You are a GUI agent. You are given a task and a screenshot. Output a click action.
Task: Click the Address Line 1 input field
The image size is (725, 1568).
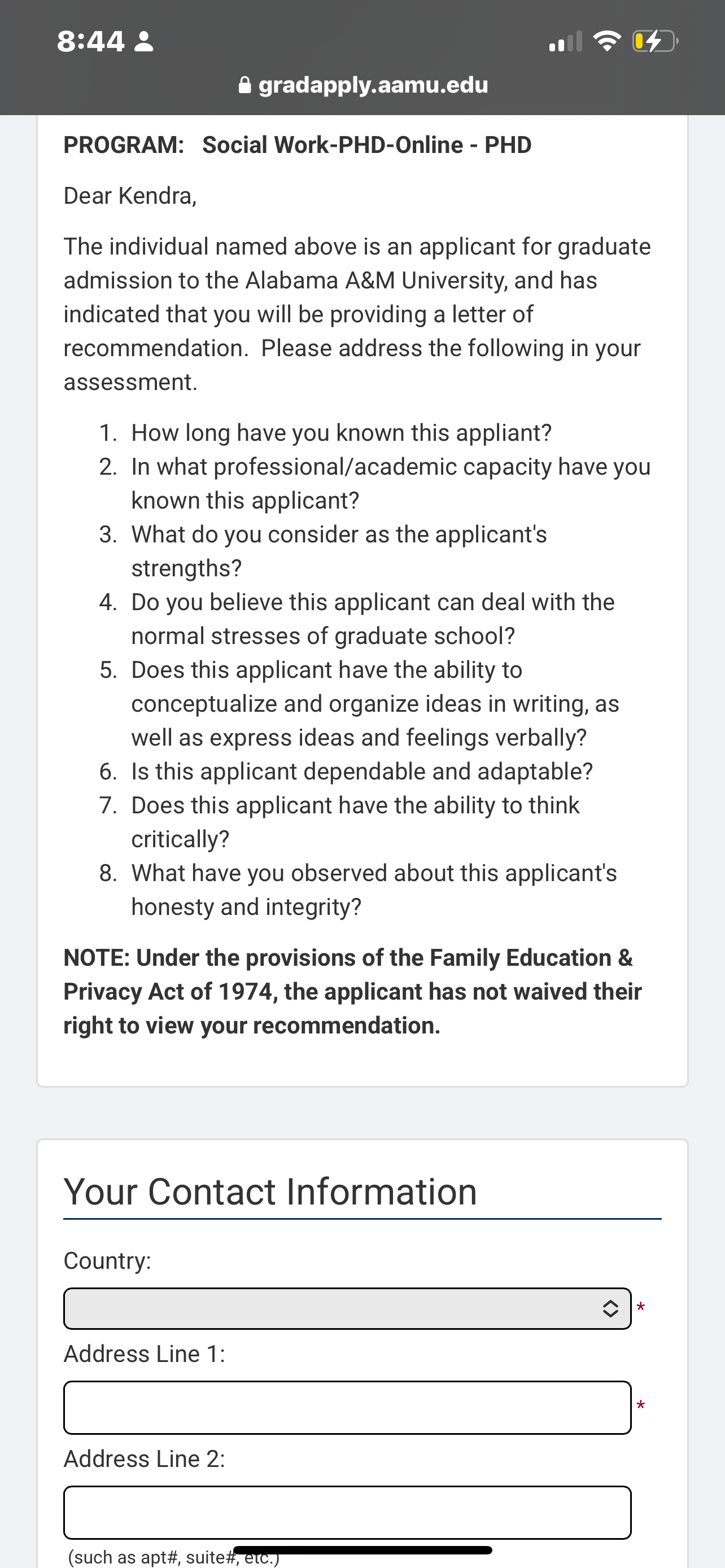tap(347, 1407)
